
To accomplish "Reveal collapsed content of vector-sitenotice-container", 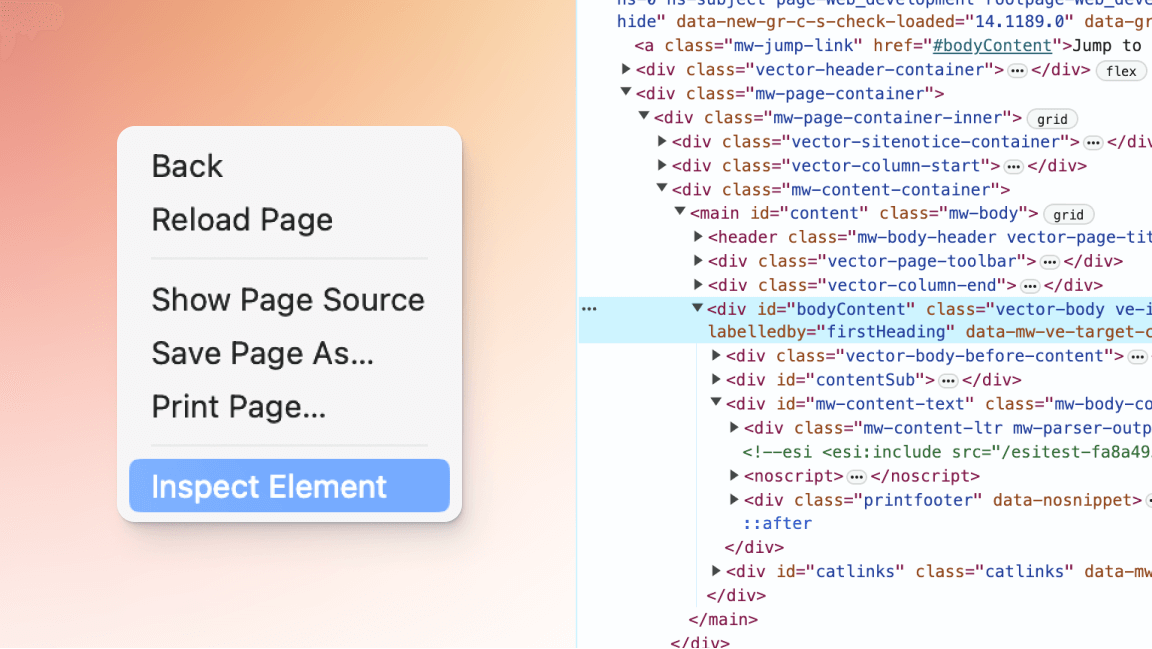I will coord(1093,141).
